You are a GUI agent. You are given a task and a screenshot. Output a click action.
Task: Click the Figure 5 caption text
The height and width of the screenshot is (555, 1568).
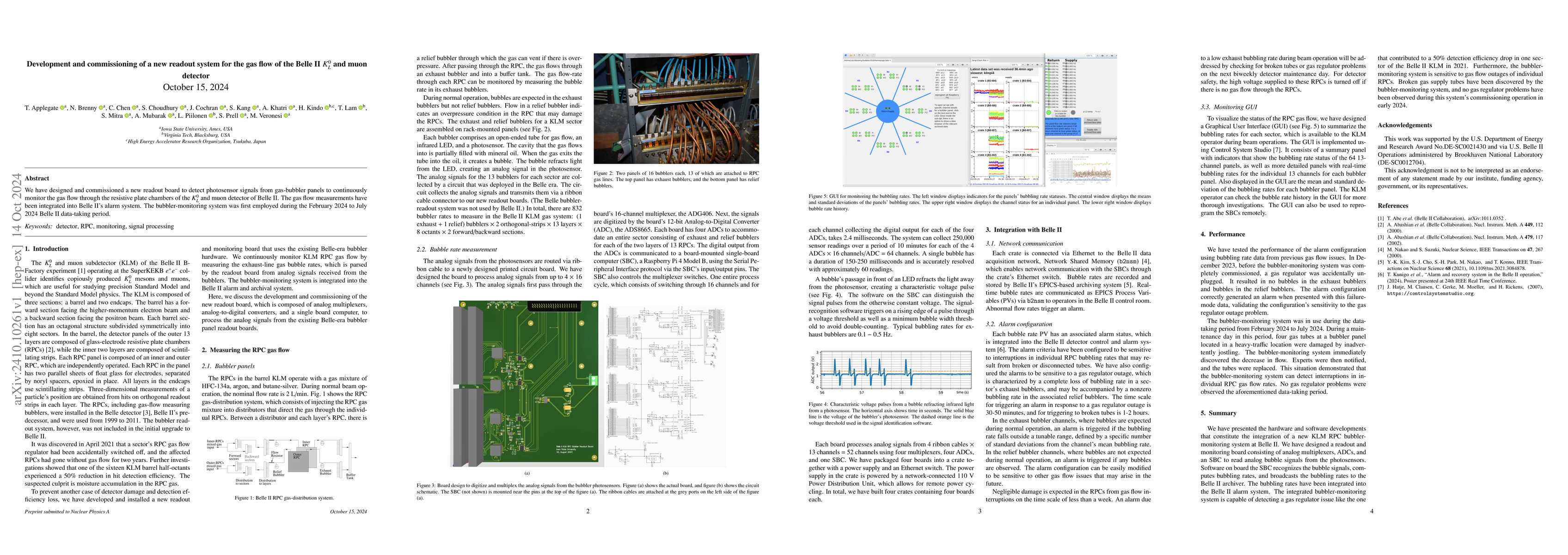980,203
